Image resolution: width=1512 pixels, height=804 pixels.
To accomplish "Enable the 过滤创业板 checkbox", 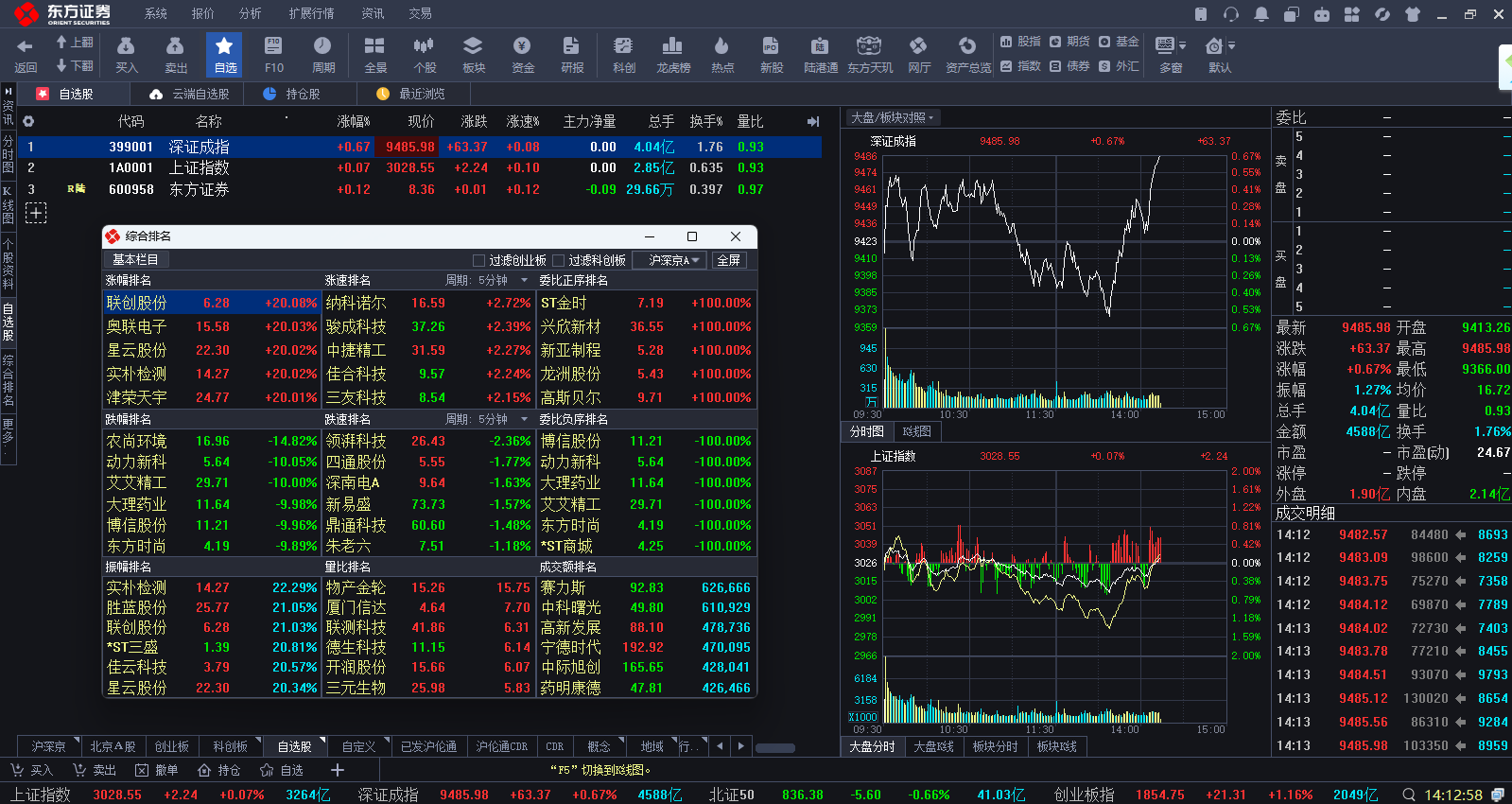I will coord(478,260).
